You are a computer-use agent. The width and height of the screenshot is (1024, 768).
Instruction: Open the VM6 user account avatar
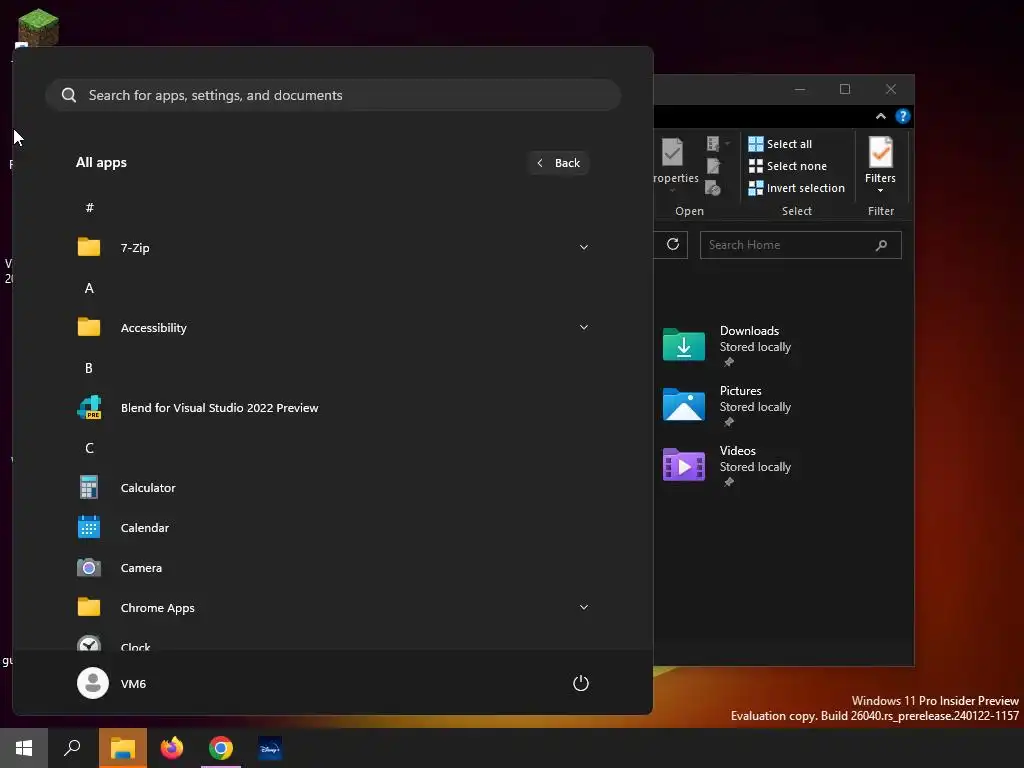click(93, 683)
